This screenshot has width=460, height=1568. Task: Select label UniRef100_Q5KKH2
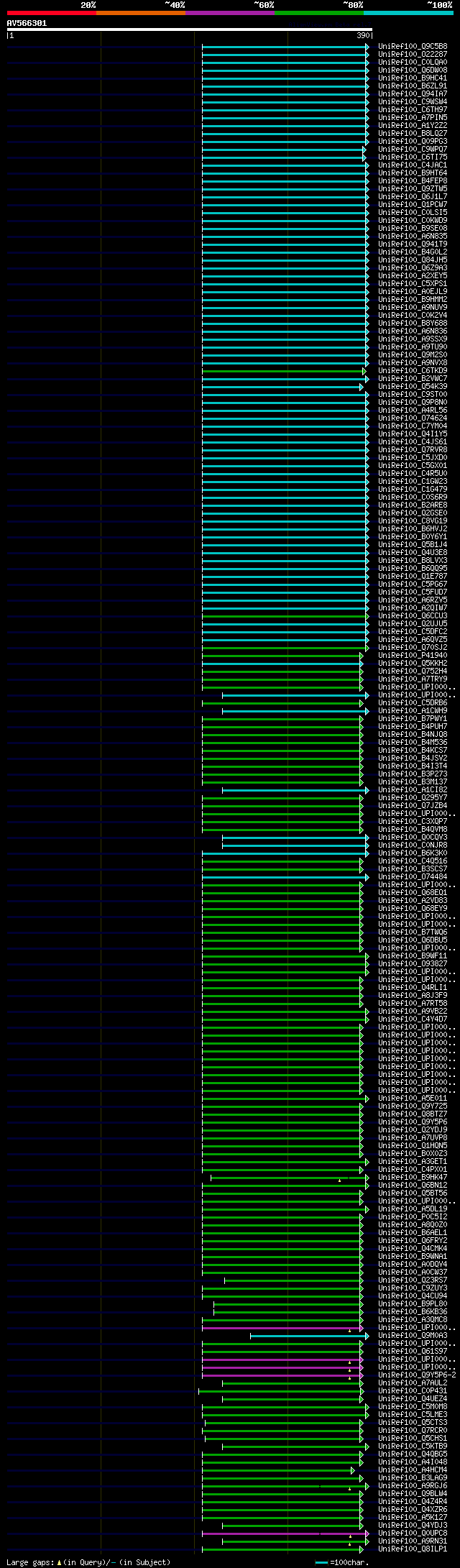pos(413,663)
